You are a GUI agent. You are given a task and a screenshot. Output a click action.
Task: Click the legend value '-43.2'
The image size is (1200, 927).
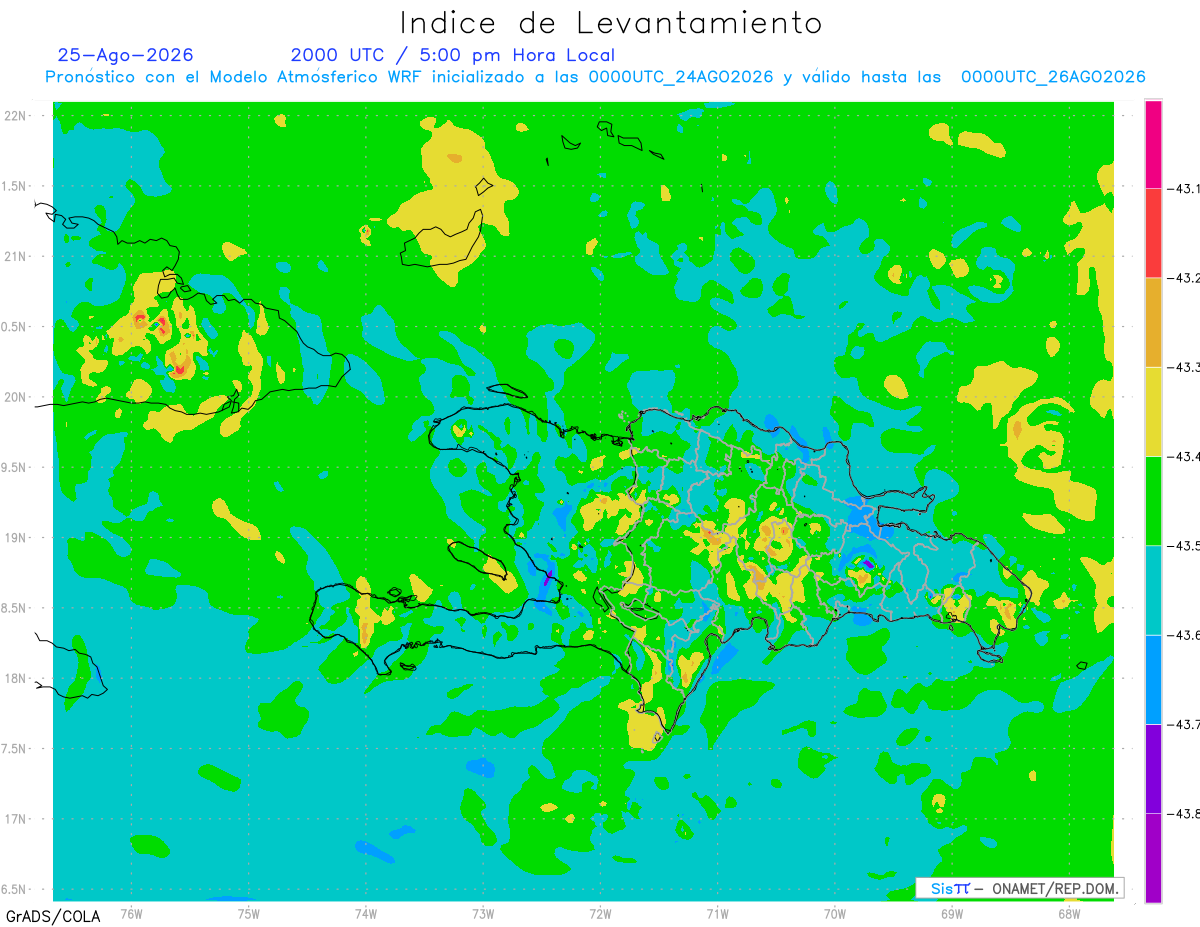[1185, 278]
